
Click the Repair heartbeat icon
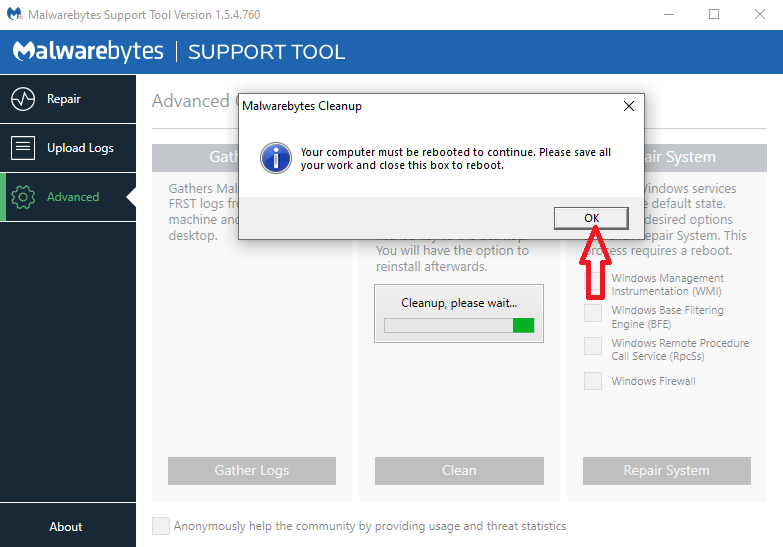tap(23, 99)
